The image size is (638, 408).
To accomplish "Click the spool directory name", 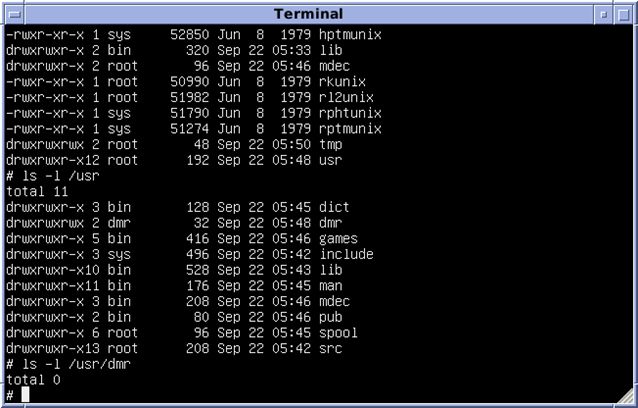I will (x=338, y=332).
